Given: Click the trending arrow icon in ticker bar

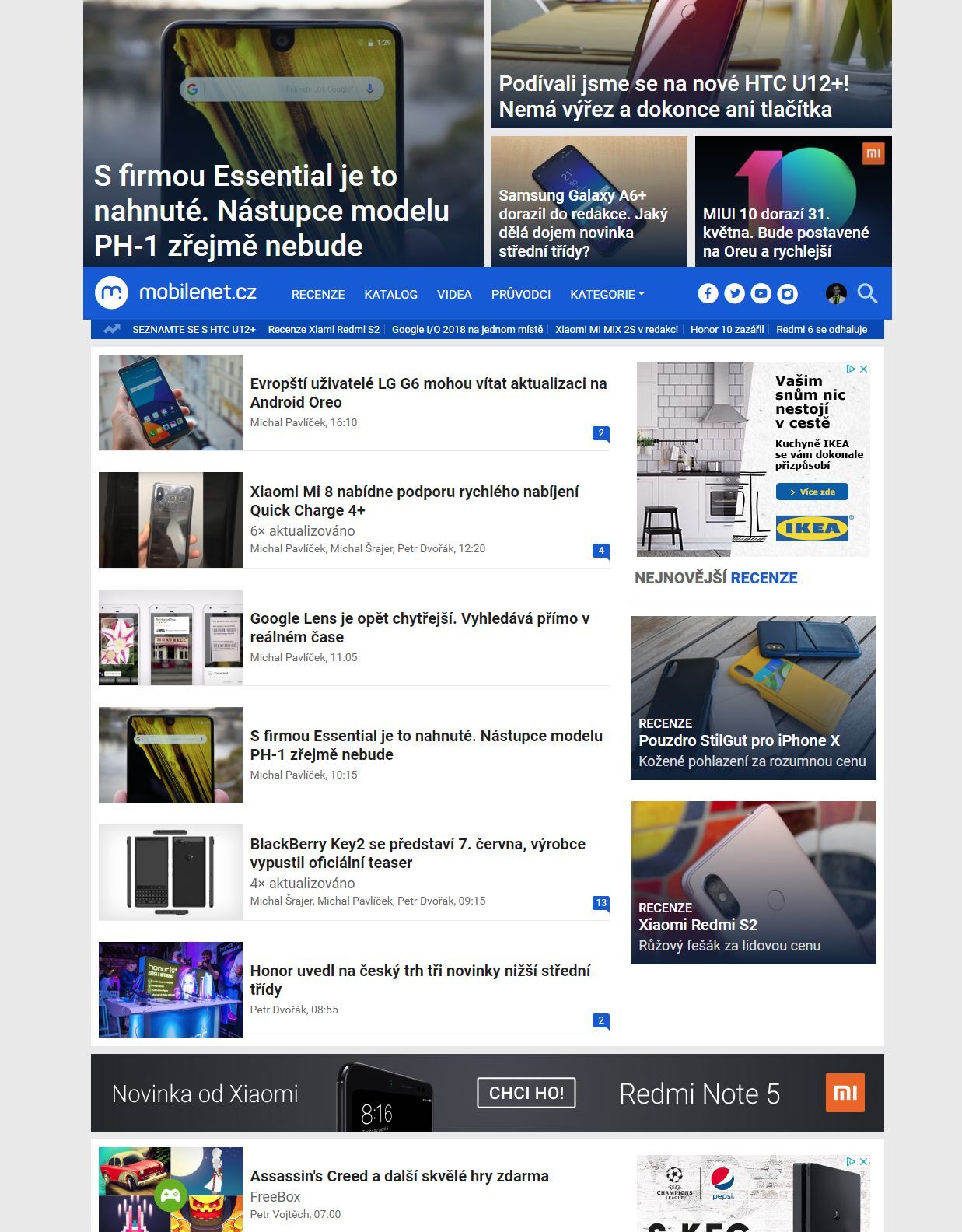Looking at the screenshot, I should (112, 329).
